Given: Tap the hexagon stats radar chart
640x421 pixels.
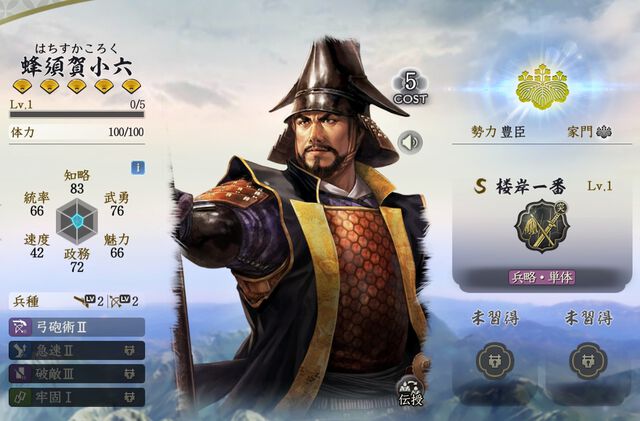Looking at the screenshot, I should (77, 221).
